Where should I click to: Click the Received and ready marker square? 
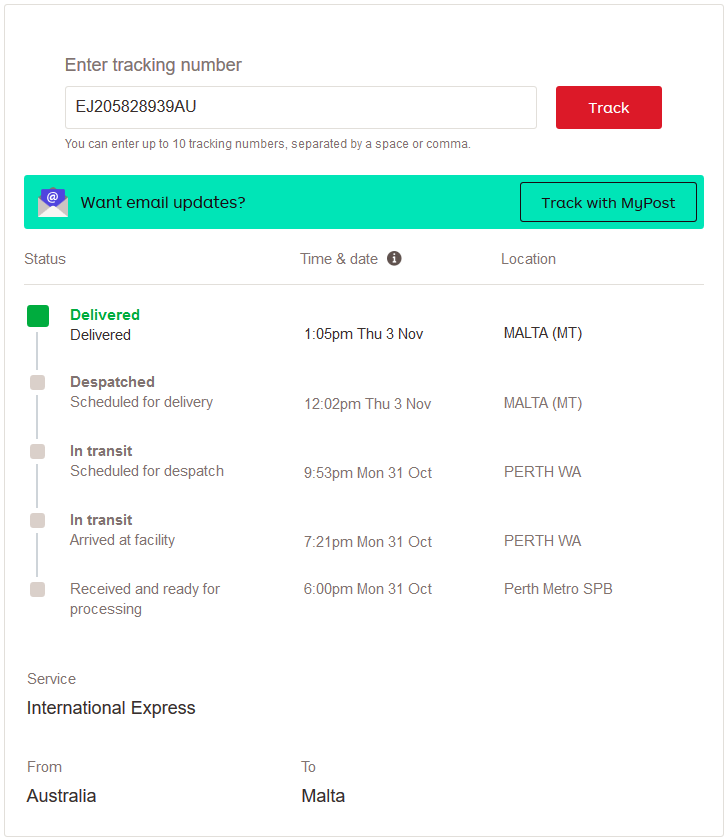37,589
